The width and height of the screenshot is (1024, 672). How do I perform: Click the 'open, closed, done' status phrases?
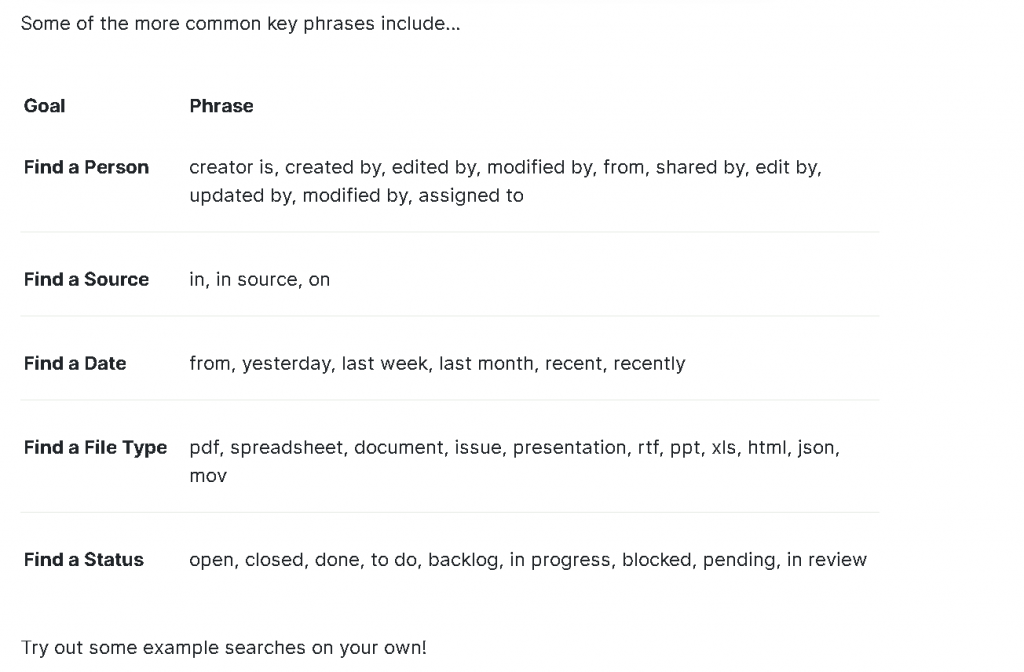[x=277, y=560]
